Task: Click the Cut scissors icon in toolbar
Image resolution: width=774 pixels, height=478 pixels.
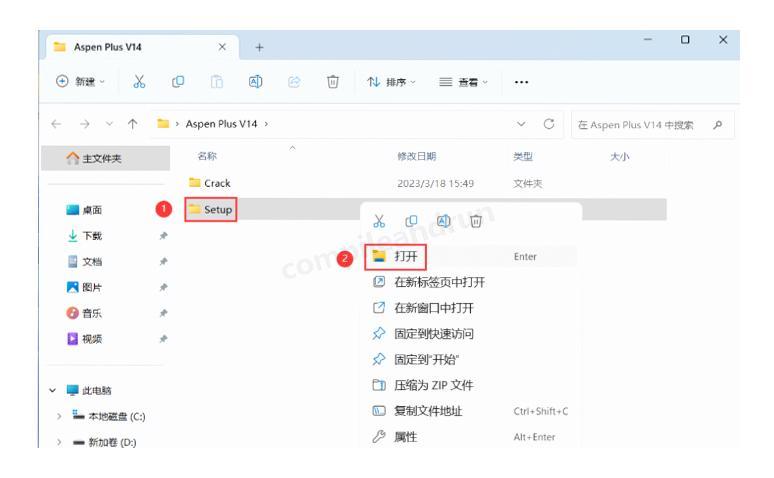Action: pos(139,81)
